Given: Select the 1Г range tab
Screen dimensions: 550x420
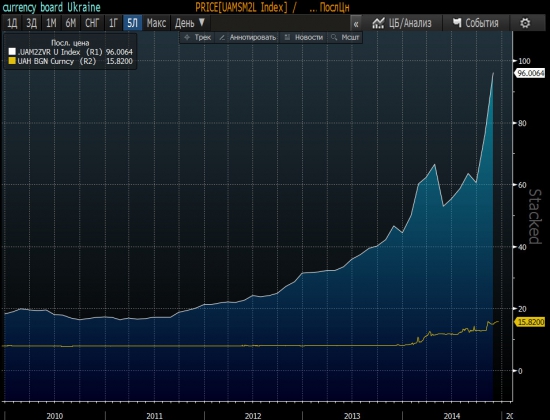Looking at the screenshot, I should pyautogui.click(x=113, y=23).
